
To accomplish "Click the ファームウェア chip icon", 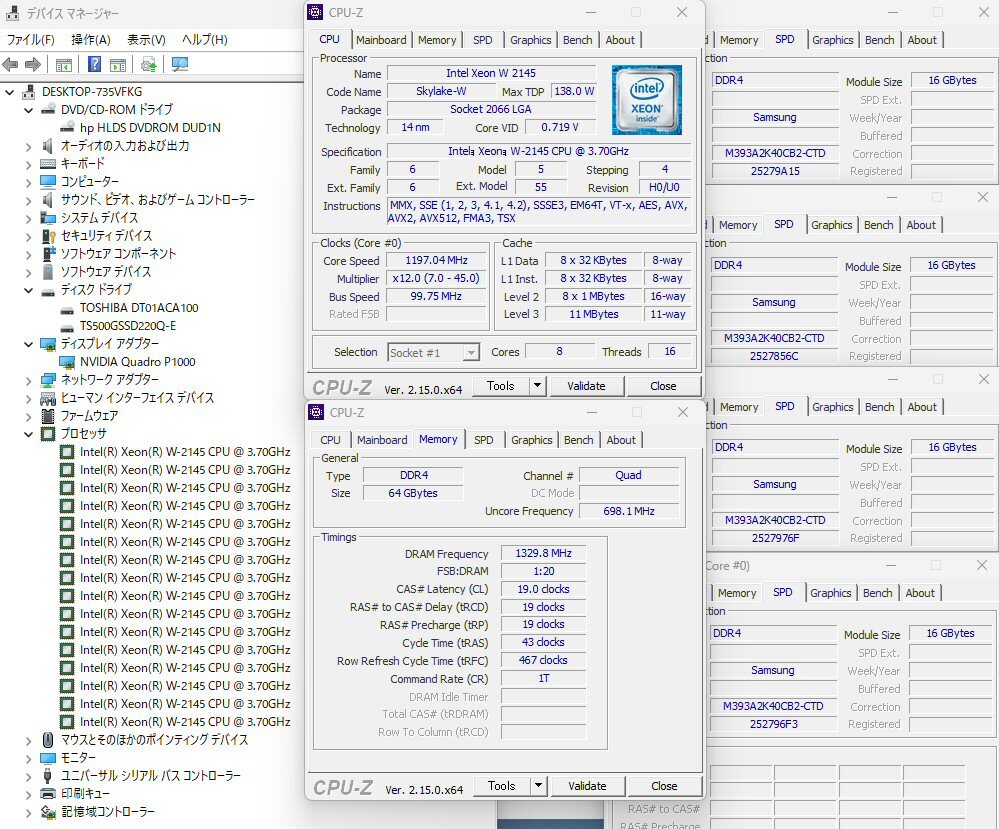I will coord(48,416).
